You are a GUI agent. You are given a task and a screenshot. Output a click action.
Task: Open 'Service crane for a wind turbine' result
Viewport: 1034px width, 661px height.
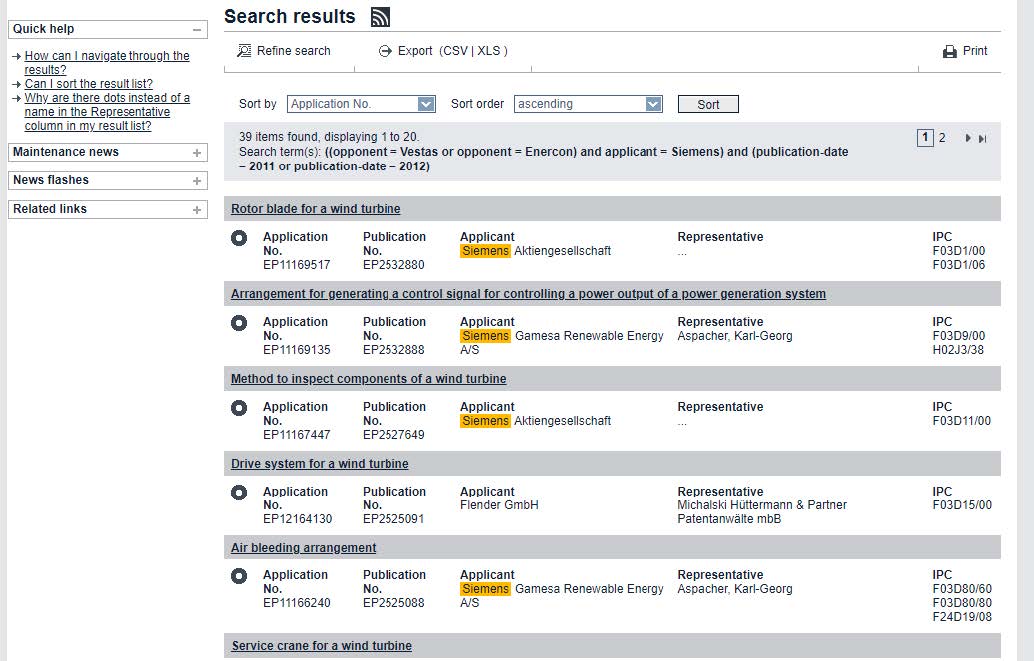(322, 646)
